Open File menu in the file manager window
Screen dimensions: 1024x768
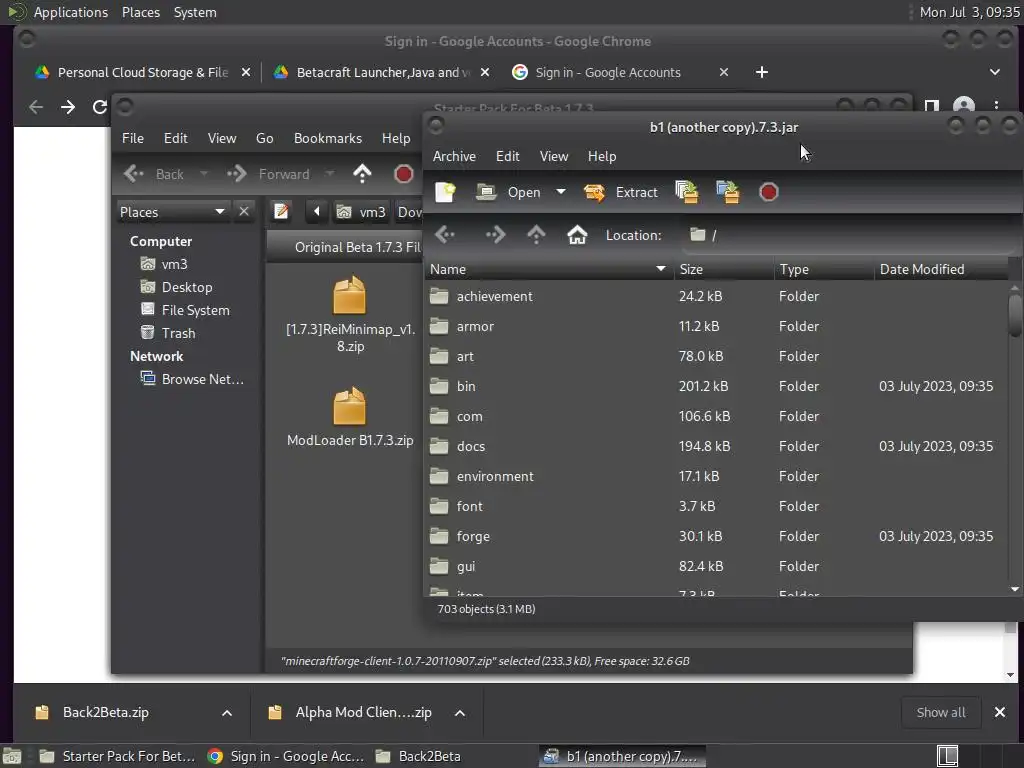click(x=133, y=138)
